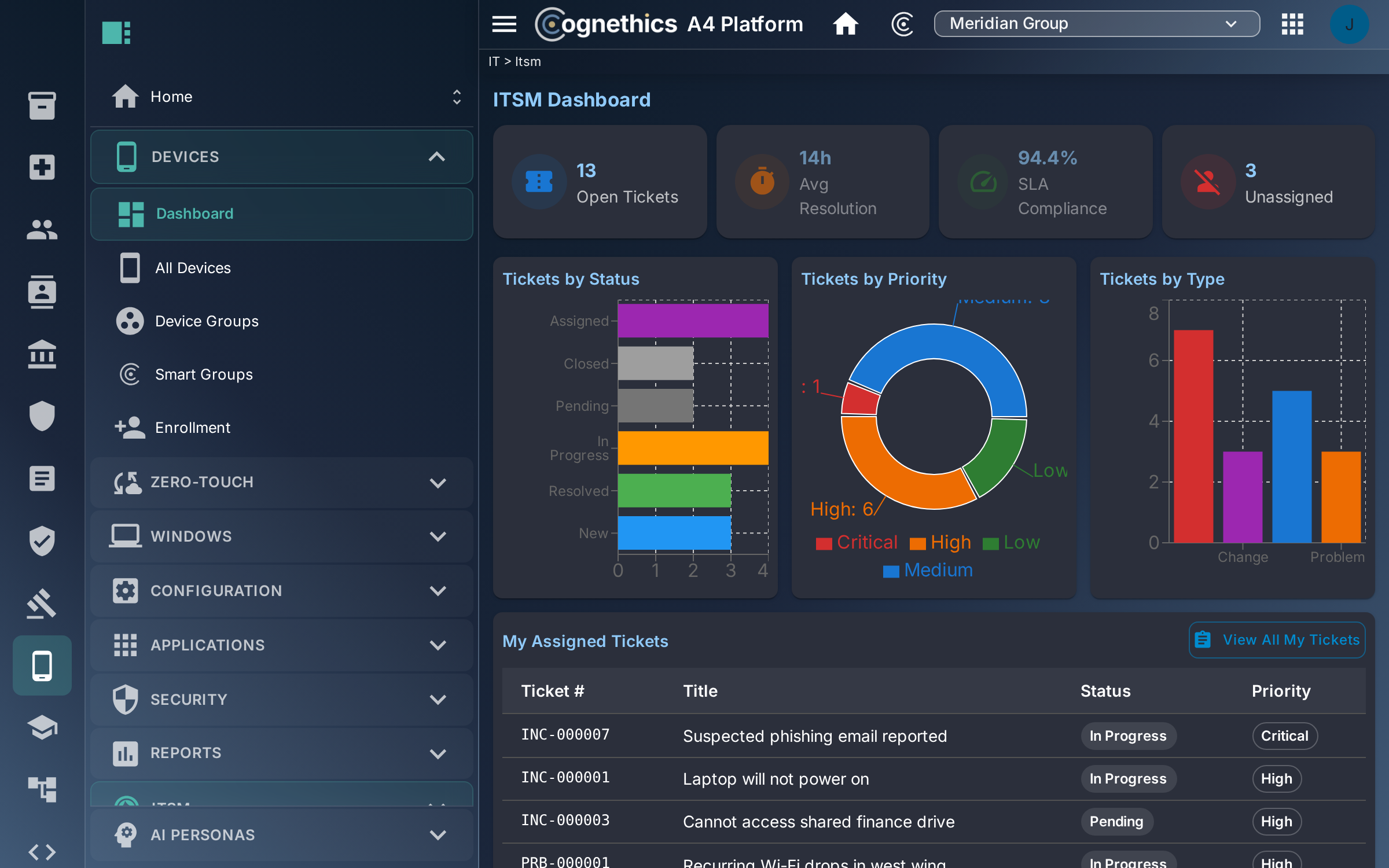Click the home icon in the header
The height and width of the screenshot is (868, 1389).
pos(845,24)
